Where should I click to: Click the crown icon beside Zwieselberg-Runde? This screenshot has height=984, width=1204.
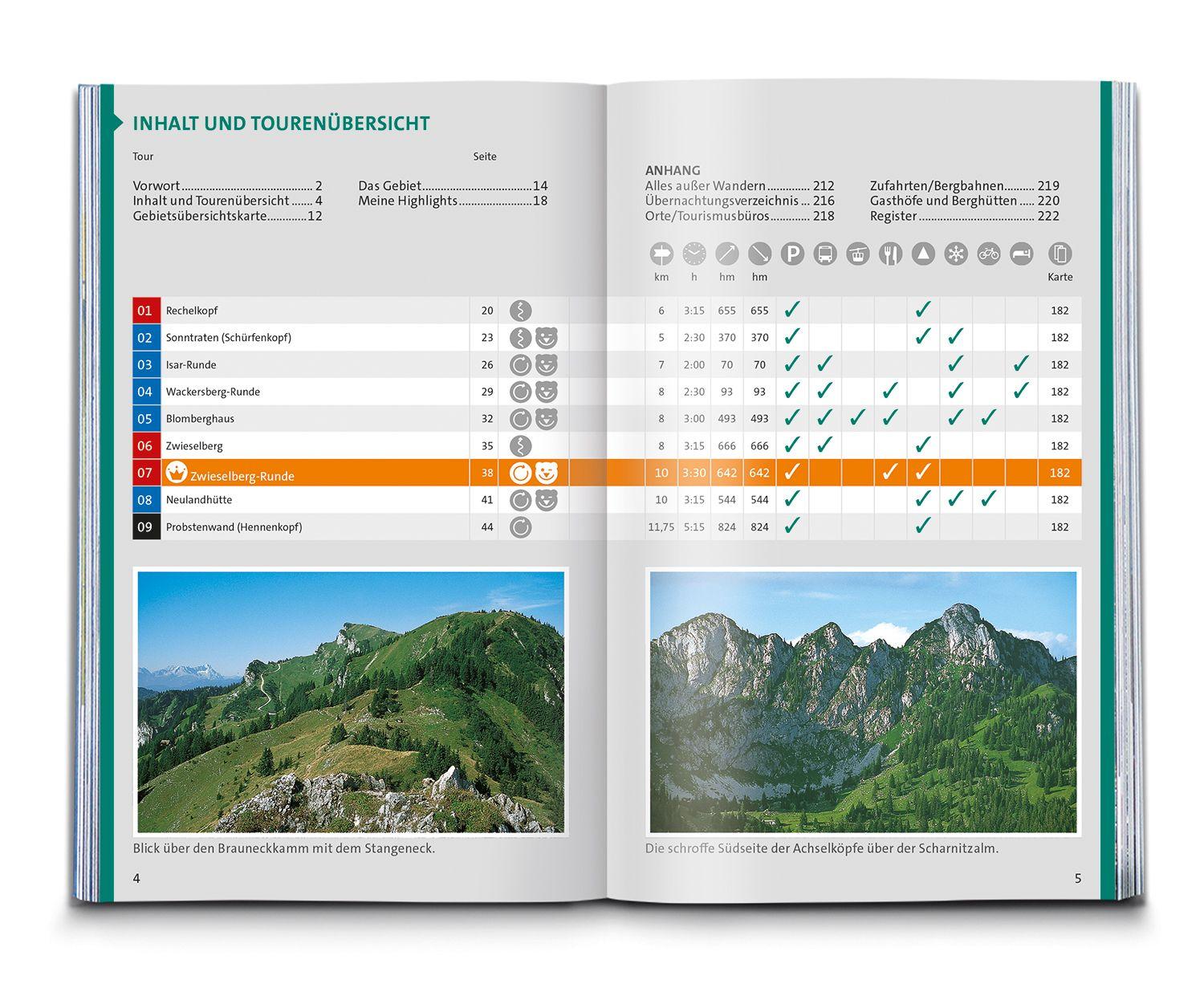point(176,473)
